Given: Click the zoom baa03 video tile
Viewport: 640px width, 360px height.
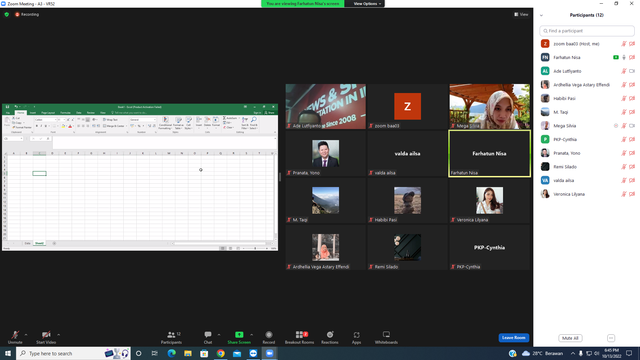Looking at the screenshot, I should point(407,107).
